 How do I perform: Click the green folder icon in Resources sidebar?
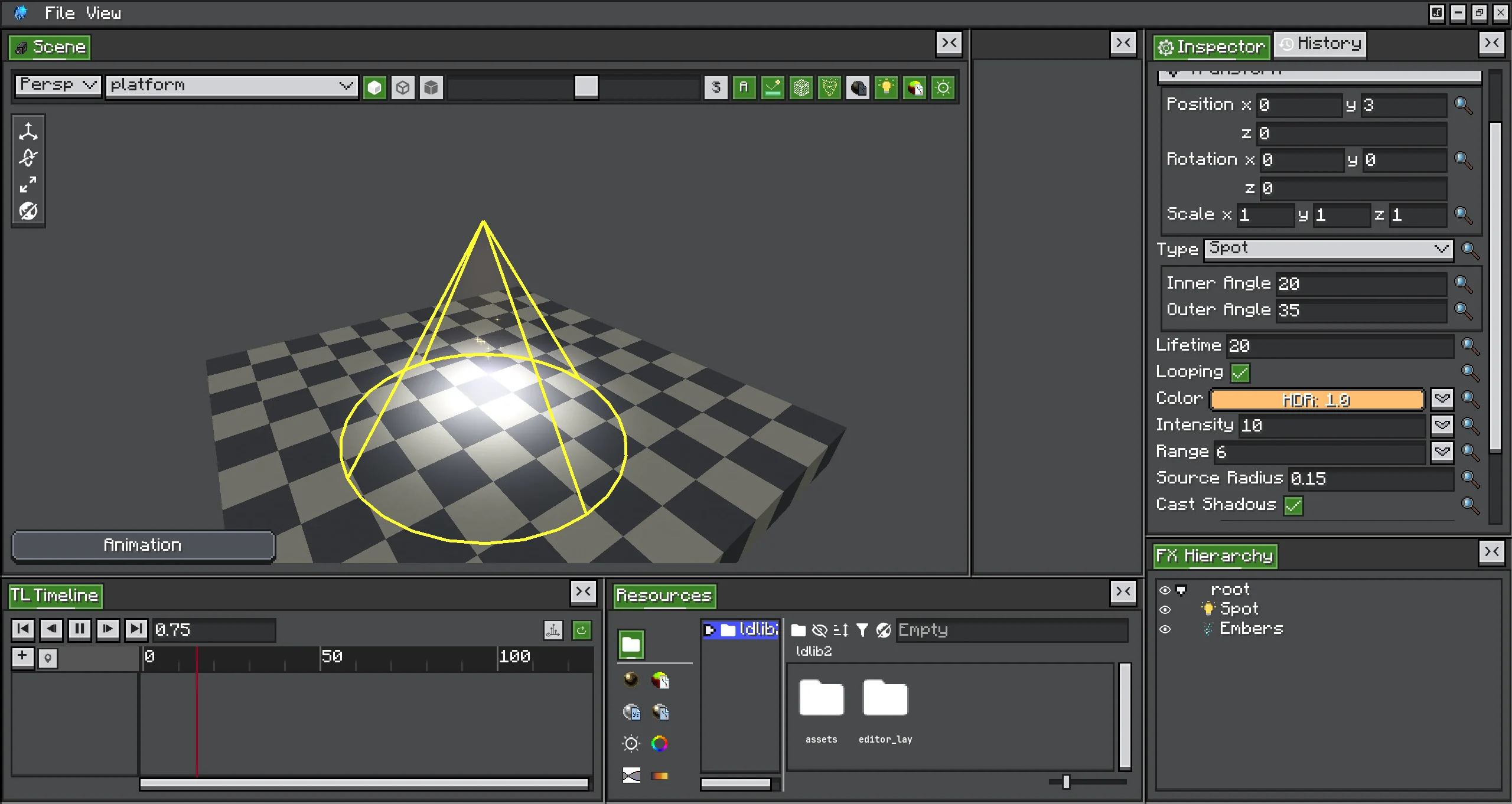631,644
